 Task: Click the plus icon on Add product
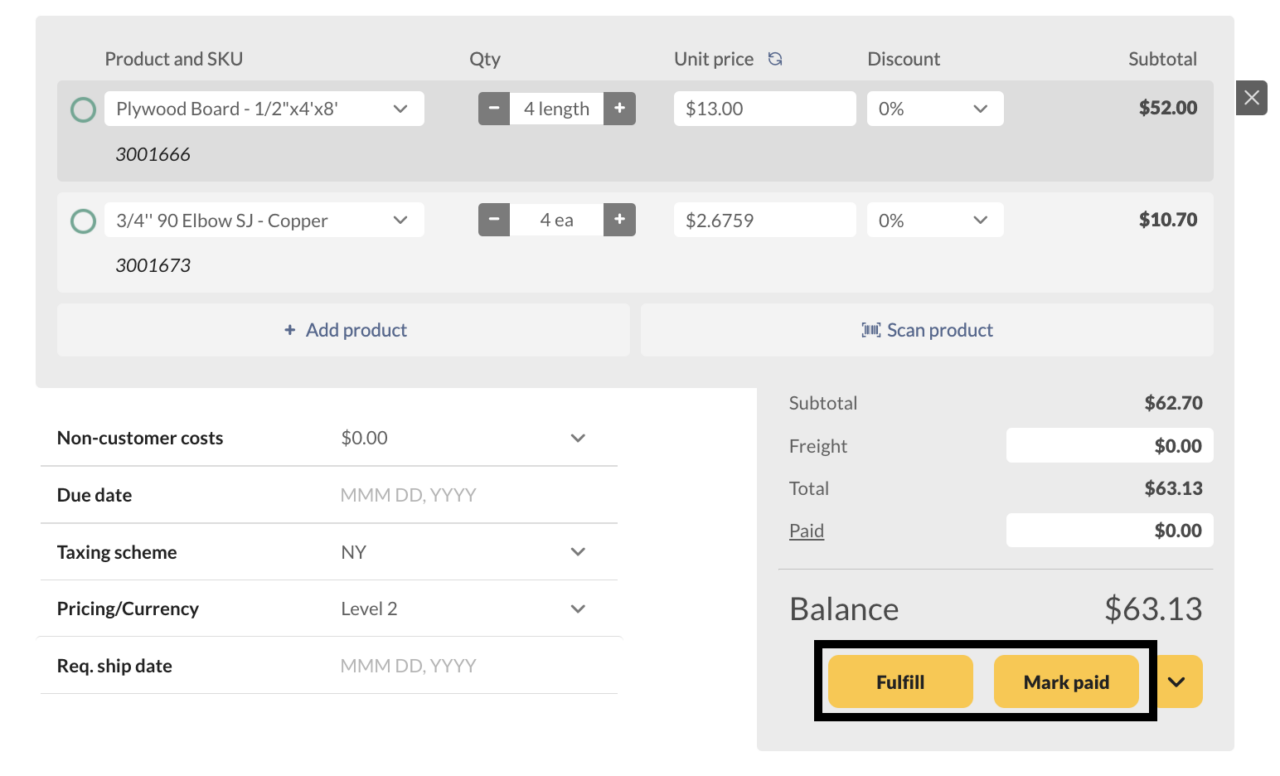coord(289,330)
